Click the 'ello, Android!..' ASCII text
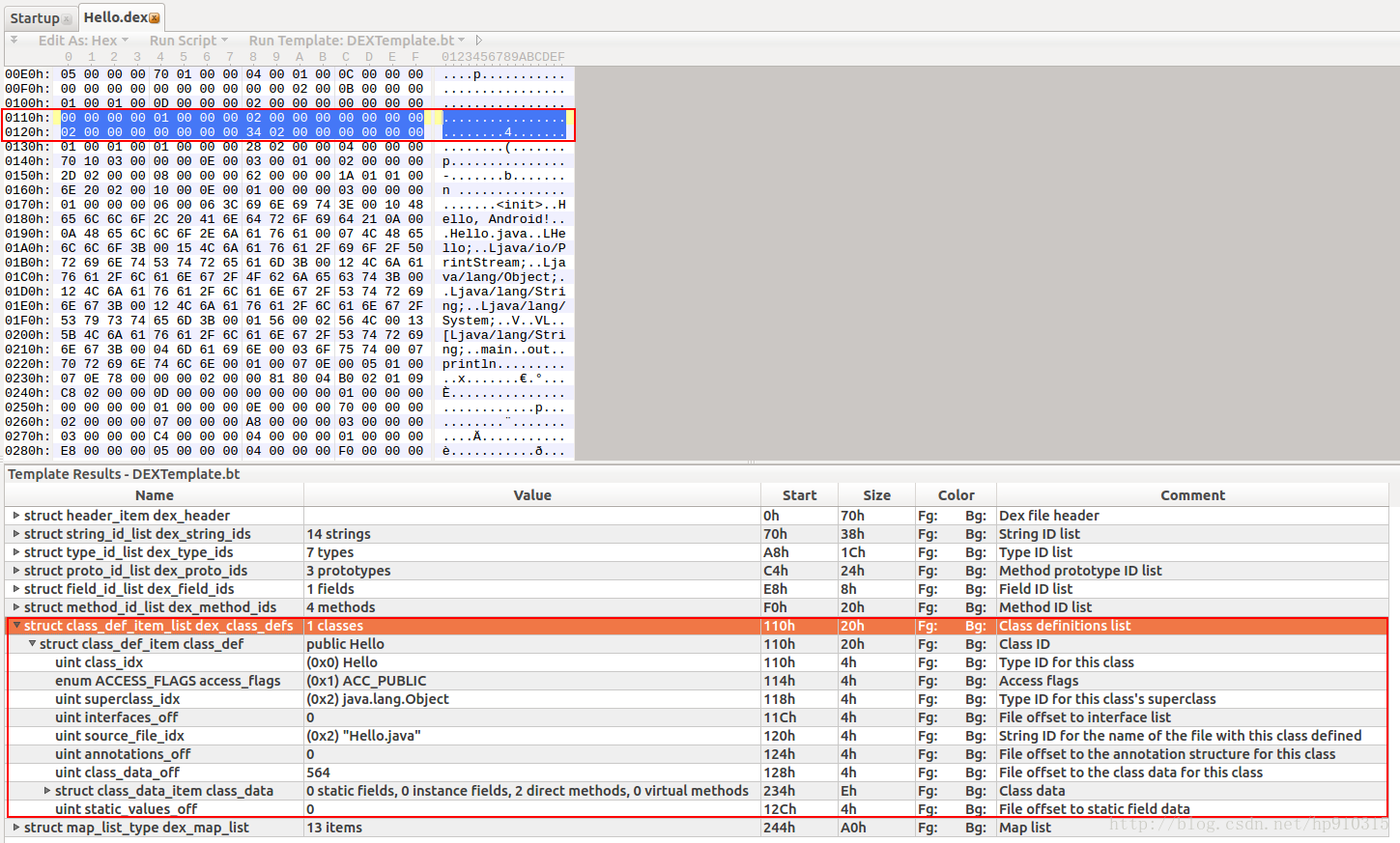Image resolution: width=1400 pixels, height=843 pixels. click(504, 219)
